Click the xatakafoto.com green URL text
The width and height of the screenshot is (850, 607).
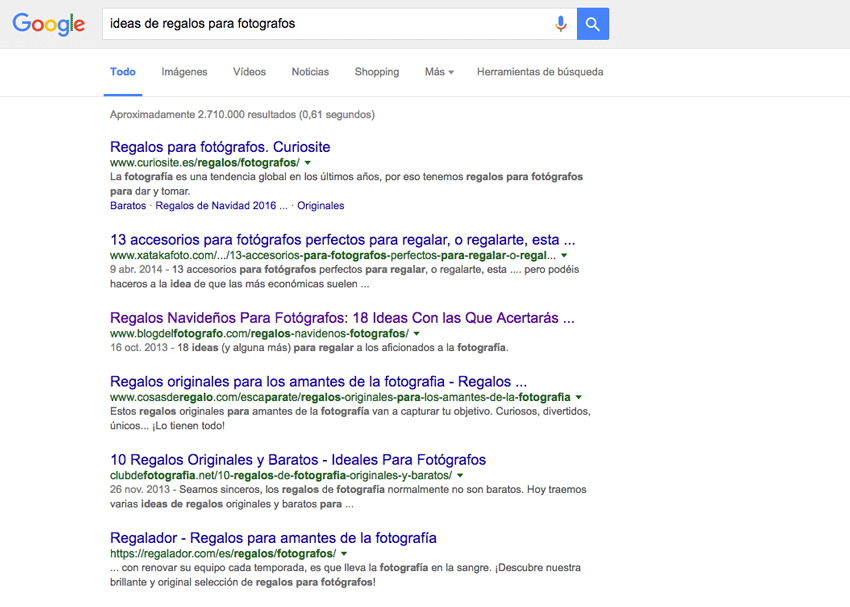[x=333, y=255]
